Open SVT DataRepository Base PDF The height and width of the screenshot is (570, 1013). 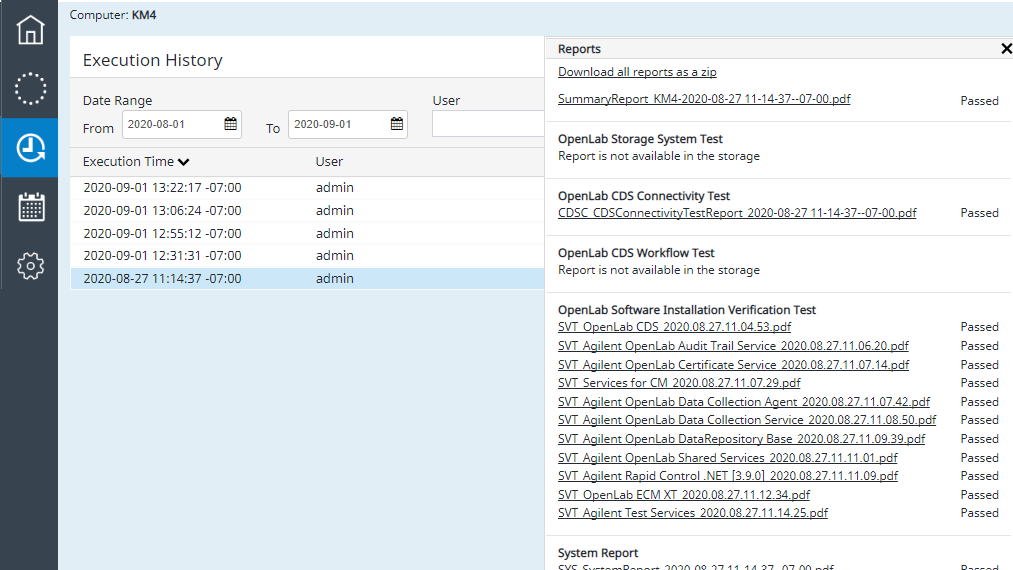[x=742, y=439]
